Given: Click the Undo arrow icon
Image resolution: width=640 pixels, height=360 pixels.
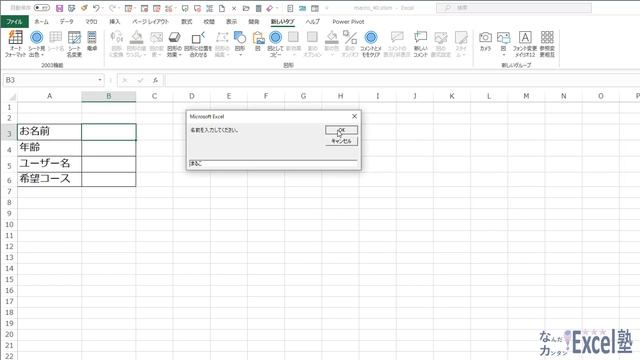Looking at the screenshot, I should coord(96,8).
